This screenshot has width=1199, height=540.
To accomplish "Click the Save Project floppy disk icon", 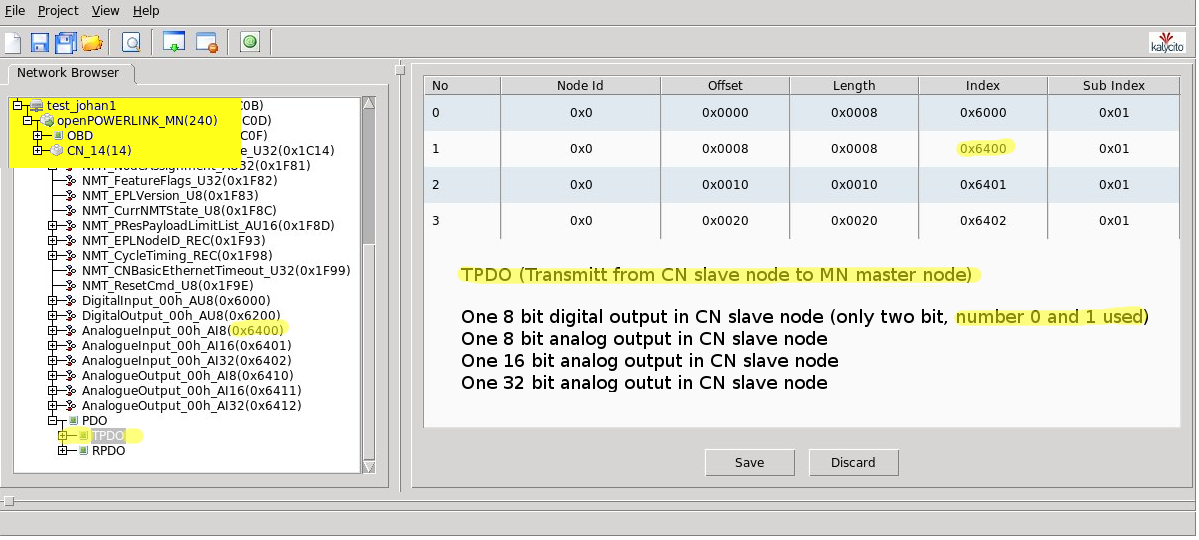I will tap(40, 43).
